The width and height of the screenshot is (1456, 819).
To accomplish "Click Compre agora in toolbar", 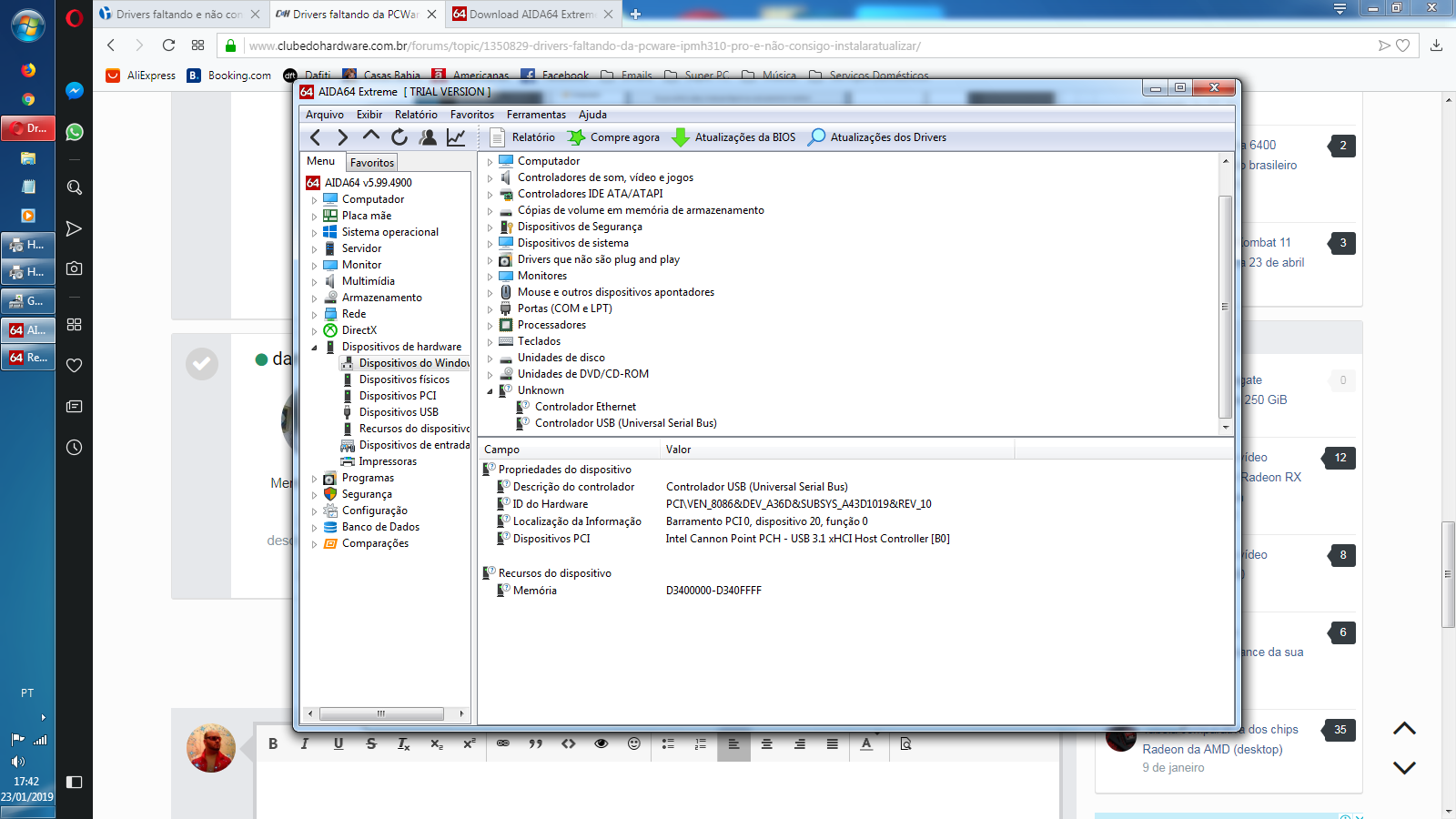I will 613,137.
